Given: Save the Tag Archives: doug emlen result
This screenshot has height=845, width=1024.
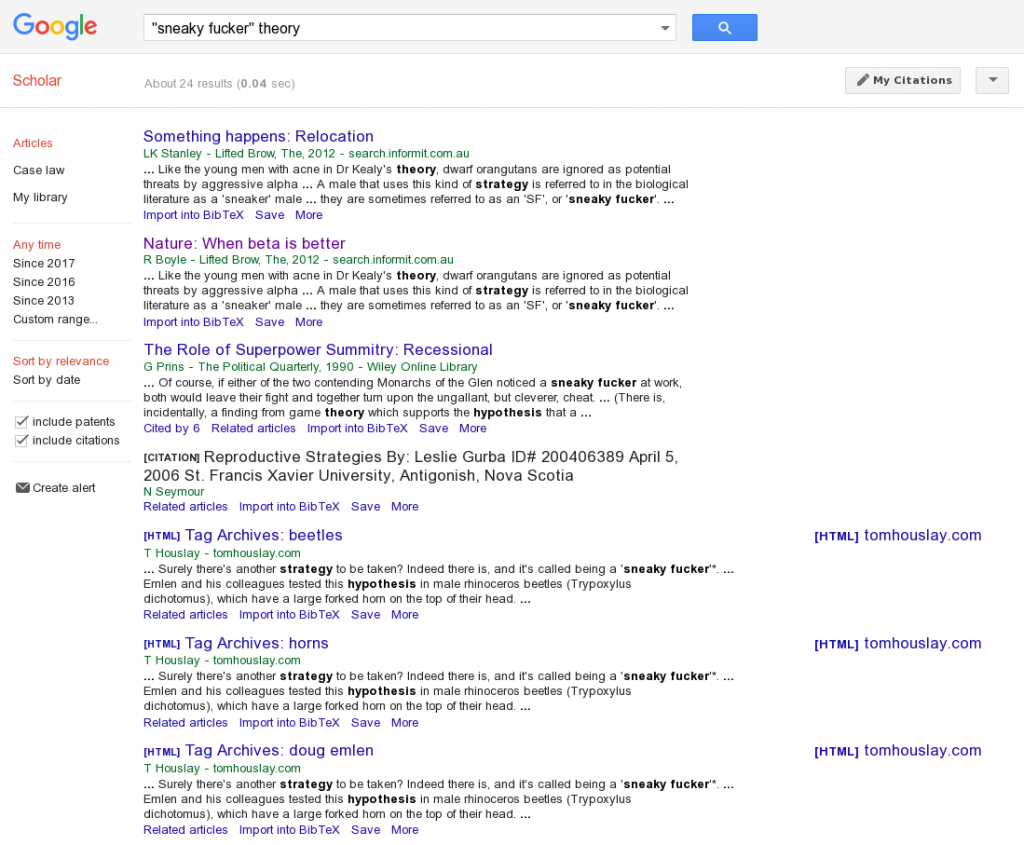Looking at the screenshot, I should (x=366, y=830).
